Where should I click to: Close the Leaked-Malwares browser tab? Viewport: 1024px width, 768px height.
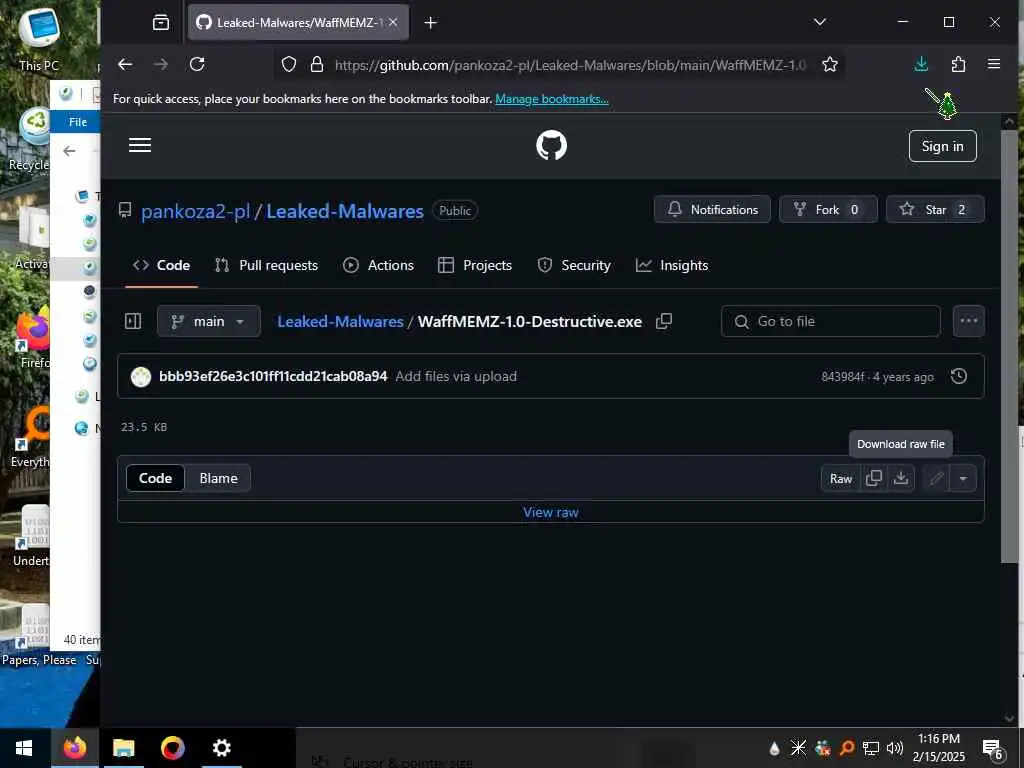pyautogui.click(x=392, y=22)
